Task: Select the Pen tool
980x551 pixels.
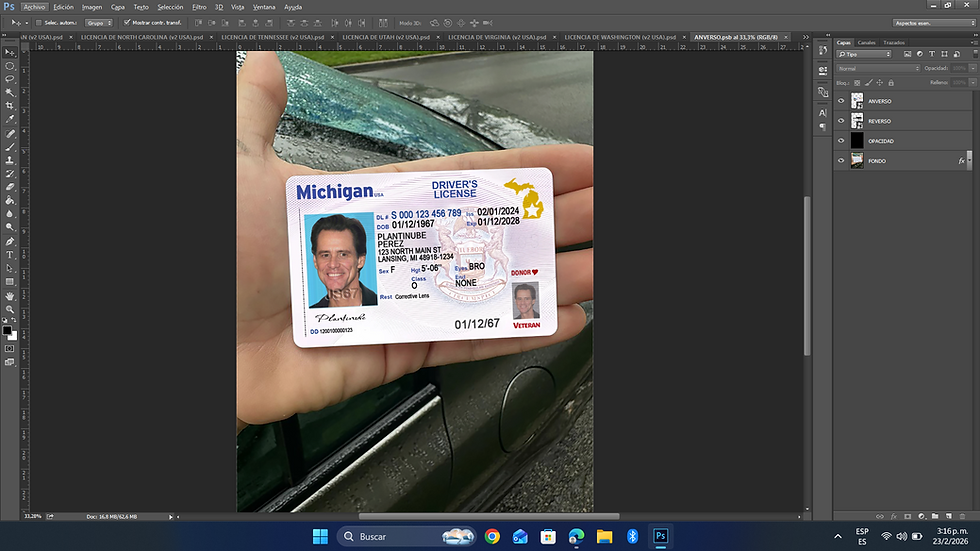Action: tap(9, 242)
